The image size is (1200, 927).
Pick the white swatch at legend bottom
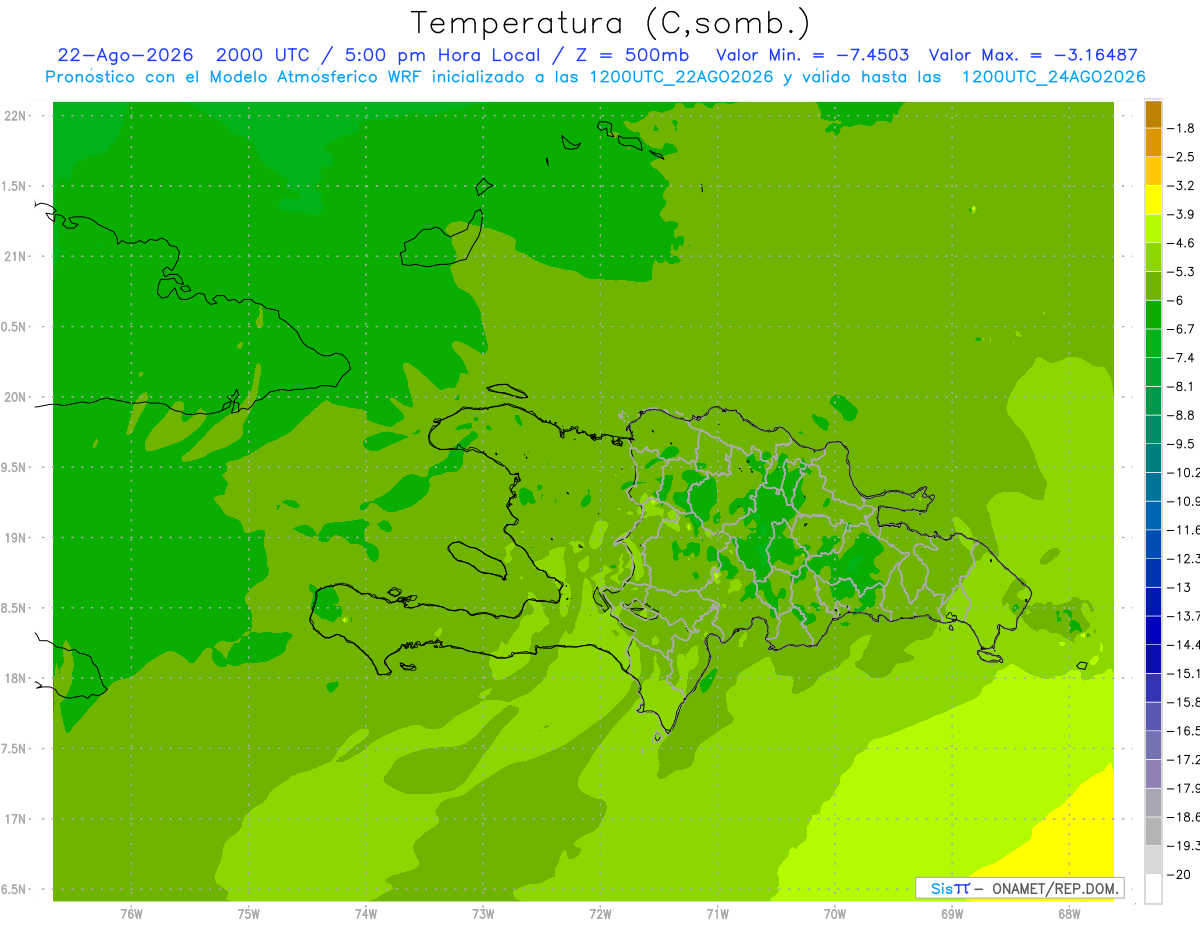coord(1153,888)
